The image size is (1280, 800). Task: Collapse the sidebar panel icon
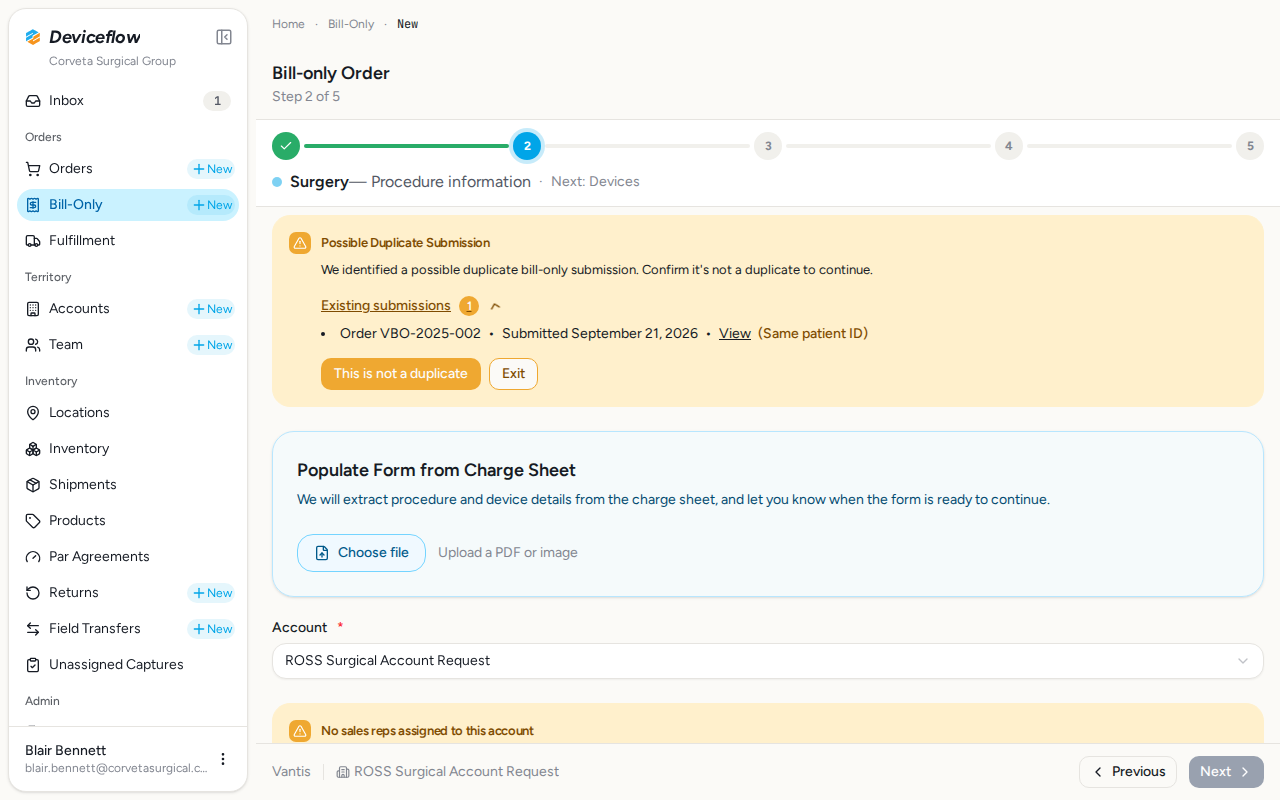coord(224,37)
